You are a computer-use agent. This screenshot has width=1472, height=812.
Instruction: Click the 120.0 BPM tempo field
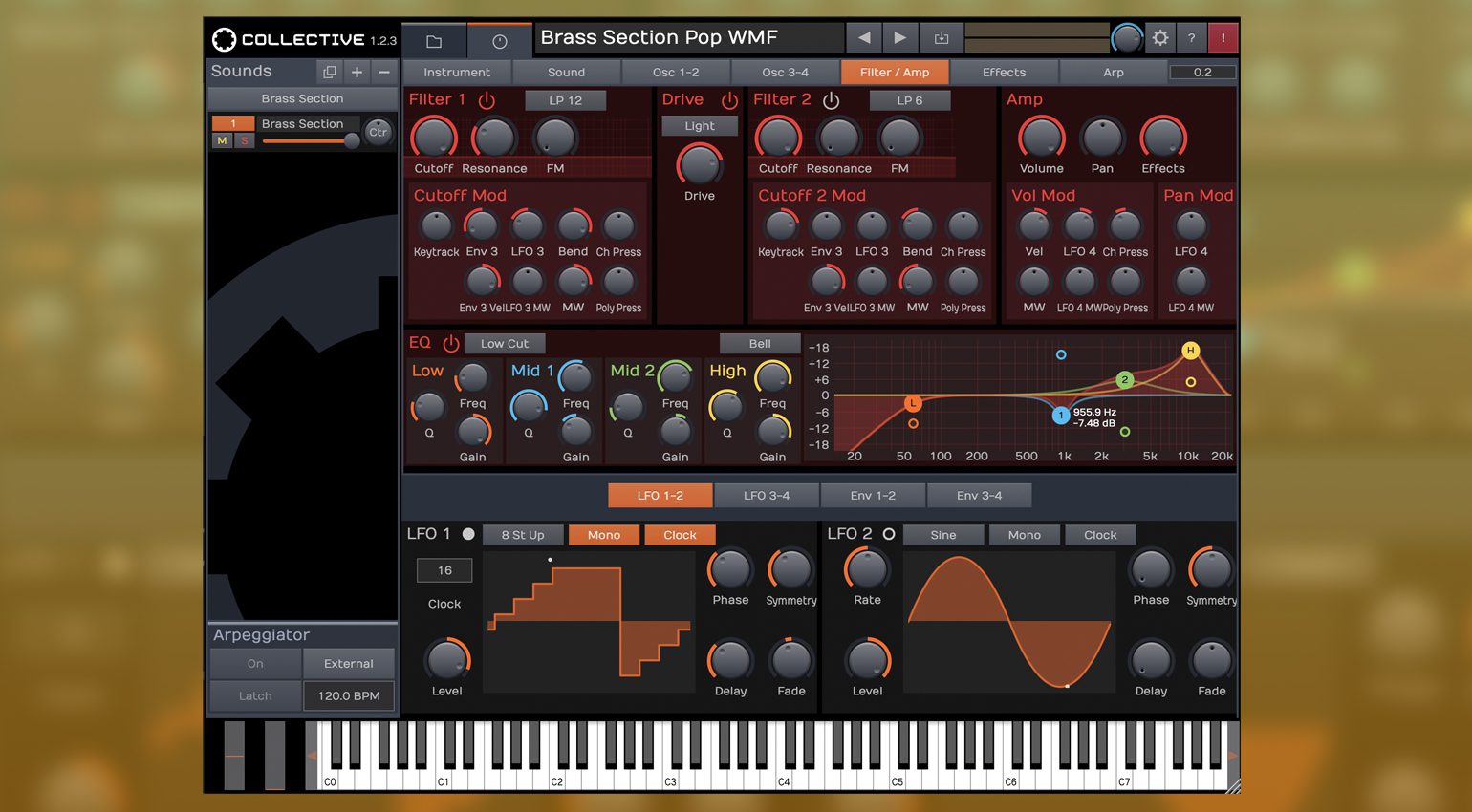coord(348,696)
